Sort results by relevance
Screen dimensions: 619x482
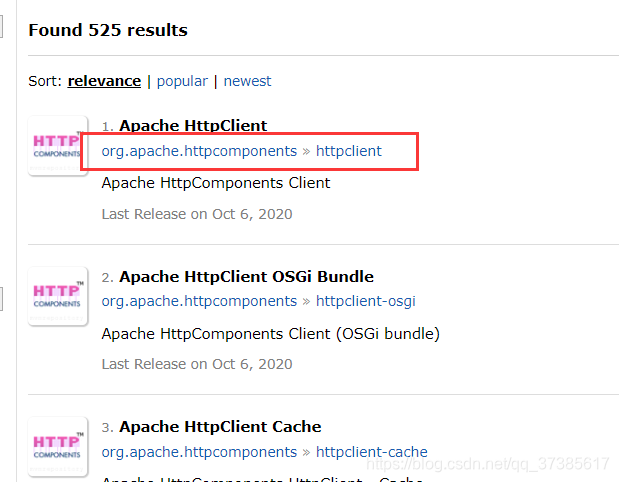click(104, 81)
